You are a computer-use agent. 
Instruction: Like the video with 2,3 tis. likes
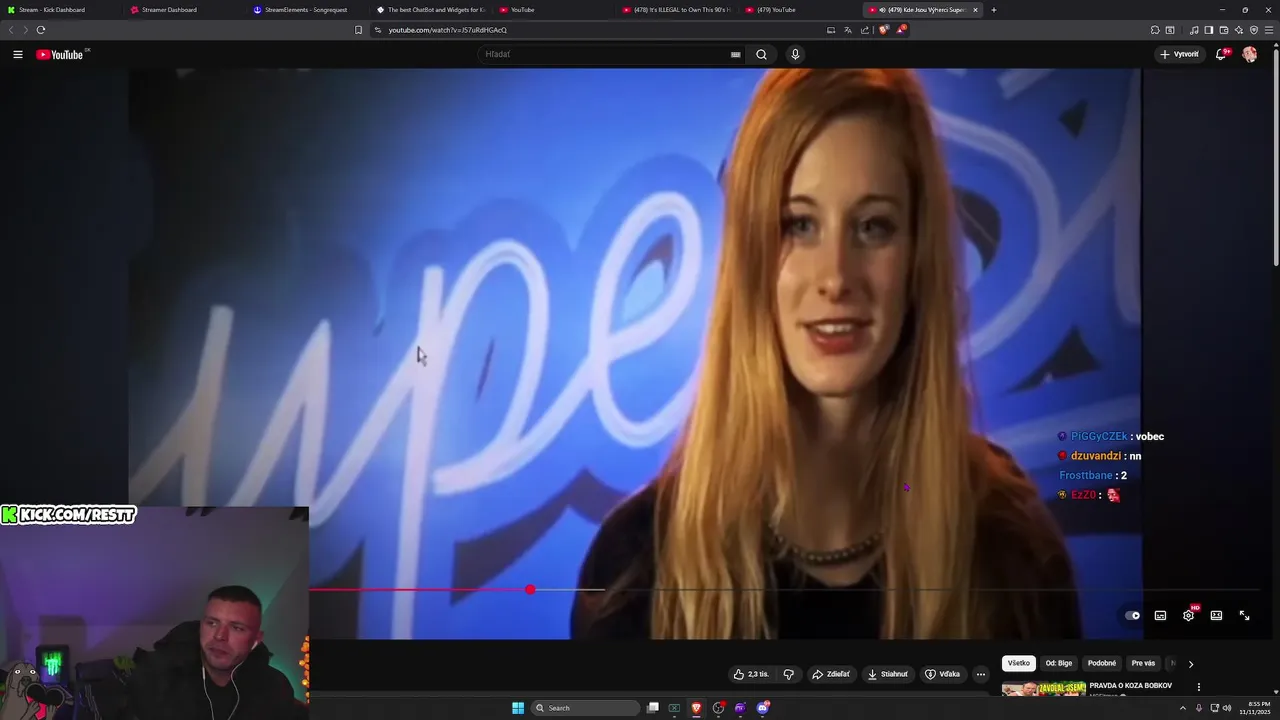751,674
